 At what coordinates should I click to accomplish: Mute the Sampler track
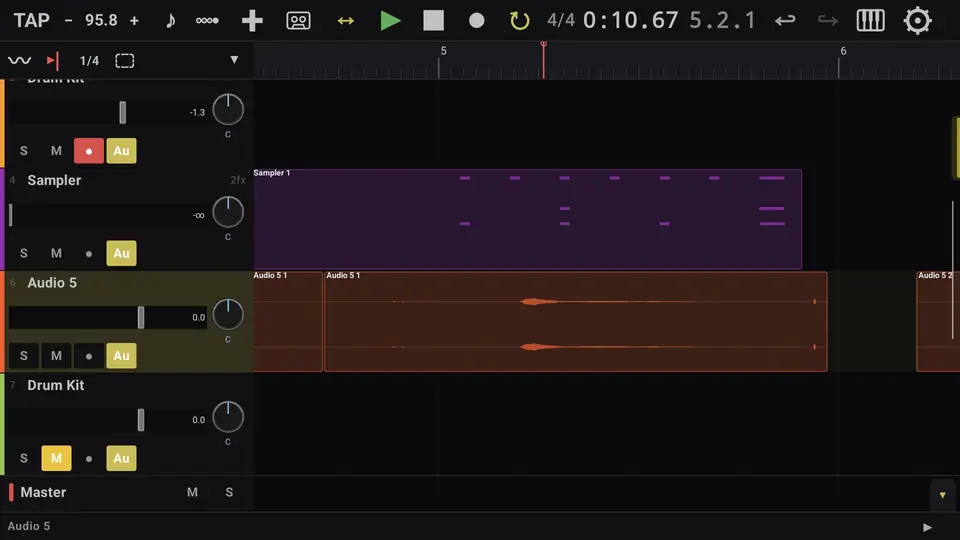tap(56, 253)
